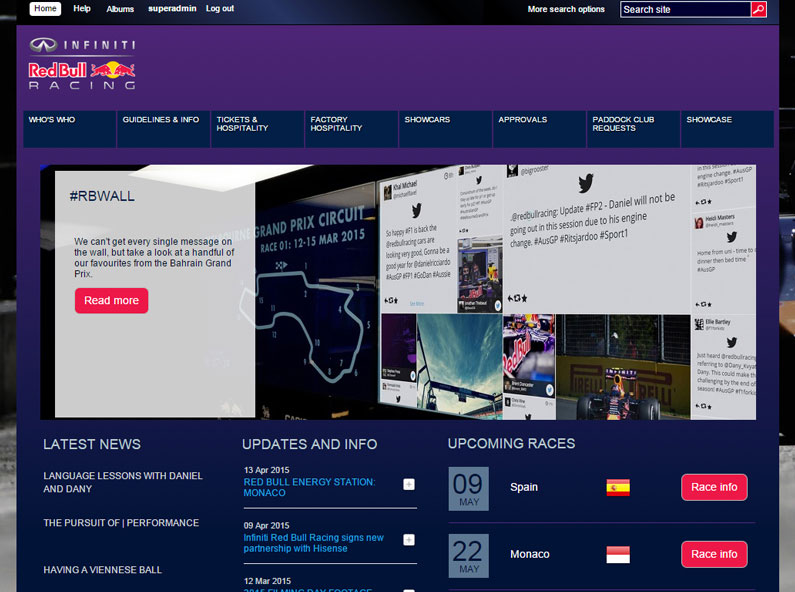
Task: Open Factory Hospitality menu
Action: [351, 129]
